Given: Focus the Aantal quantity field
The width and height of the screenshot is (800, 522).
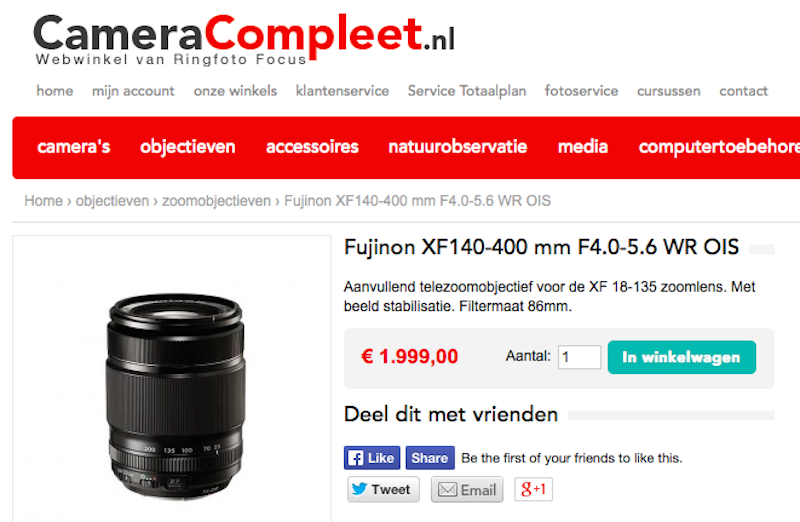Looking at the screenshot, I should [x=580, y=357].
